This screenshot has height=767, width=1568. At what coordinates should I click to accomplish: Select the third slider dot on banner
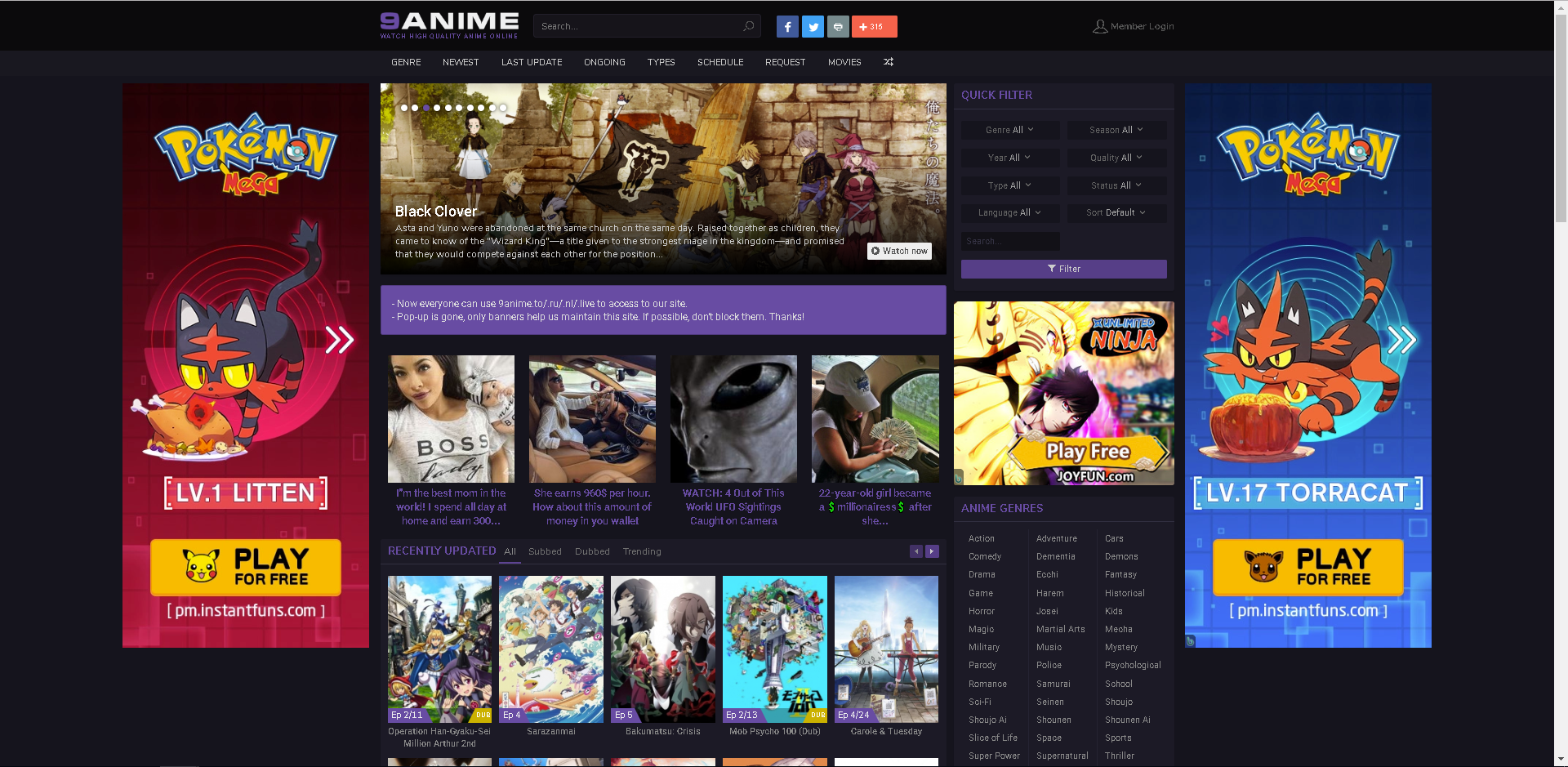426,108
